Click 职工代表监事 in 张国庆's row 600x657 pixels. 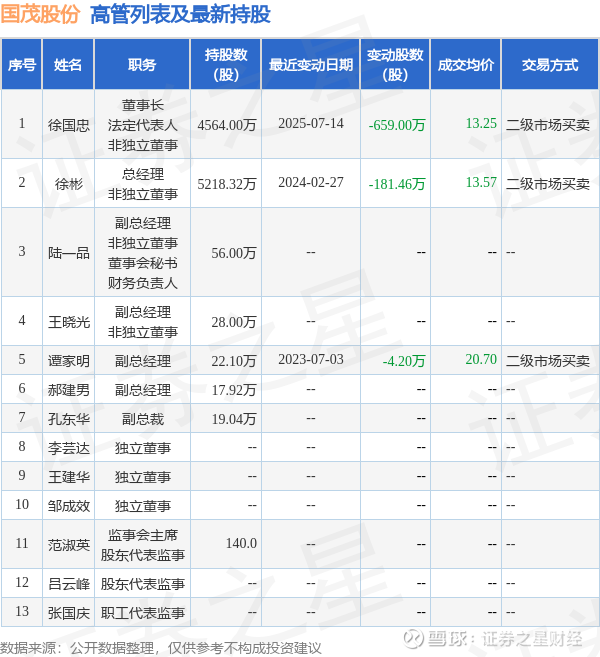[x=142, y=613]
